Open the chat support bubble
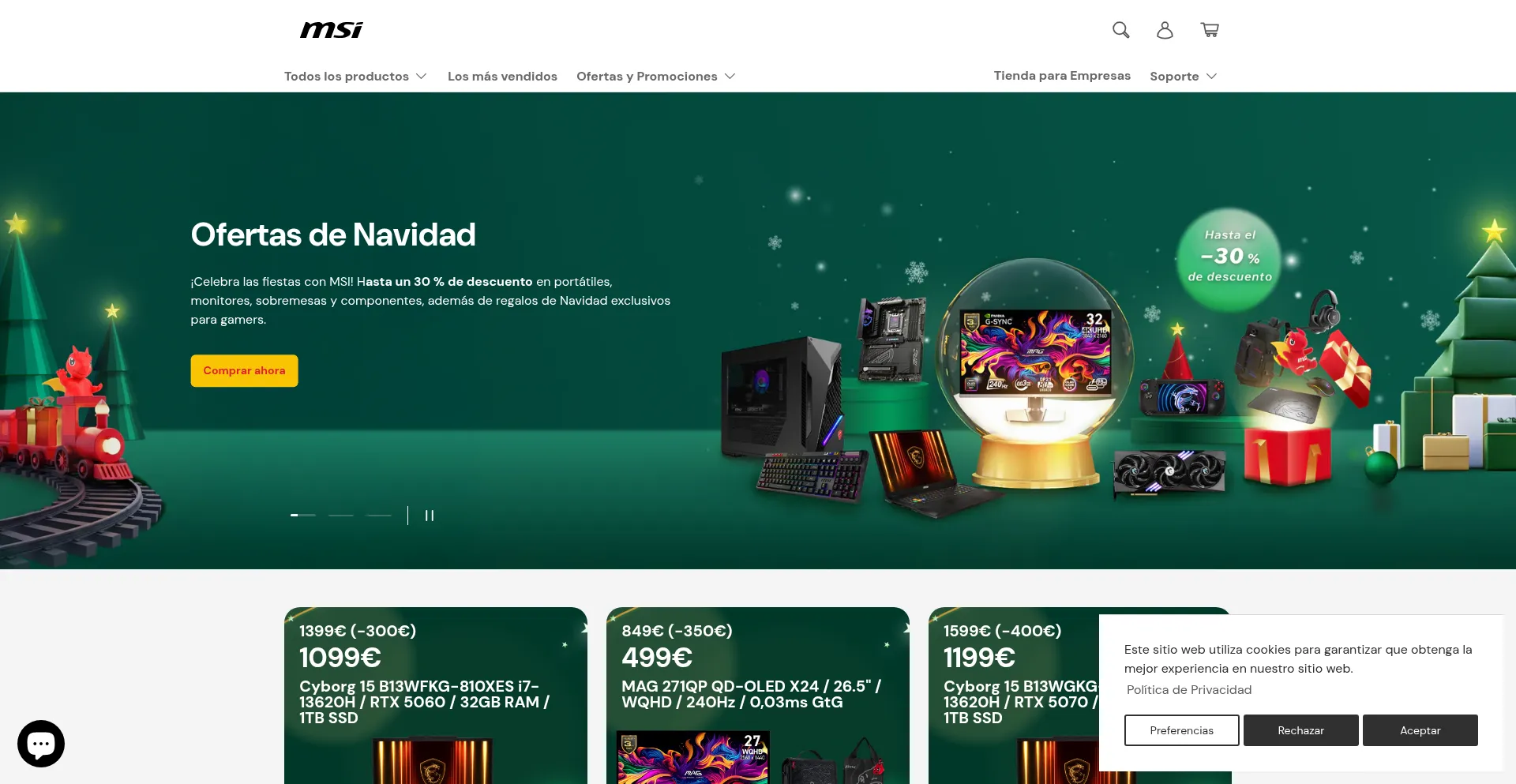The width and height of the screenshot is (1516, 784). tap(40, 742)
